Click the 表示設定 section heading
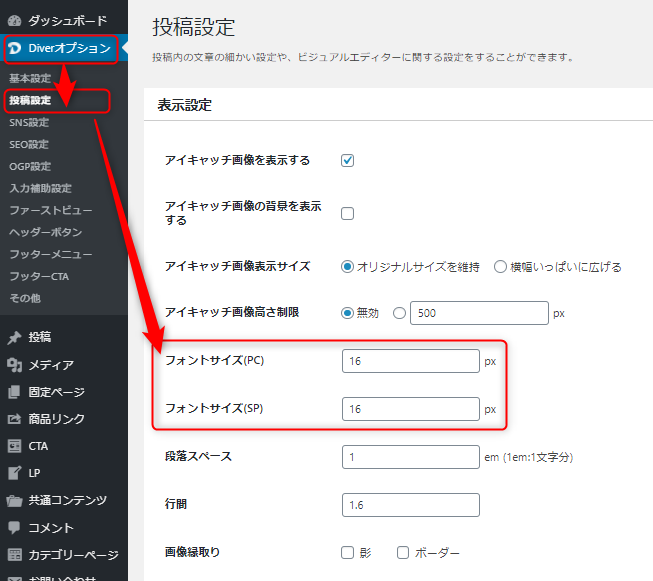This screenshot has width=653, height=581. coord(184,105)
